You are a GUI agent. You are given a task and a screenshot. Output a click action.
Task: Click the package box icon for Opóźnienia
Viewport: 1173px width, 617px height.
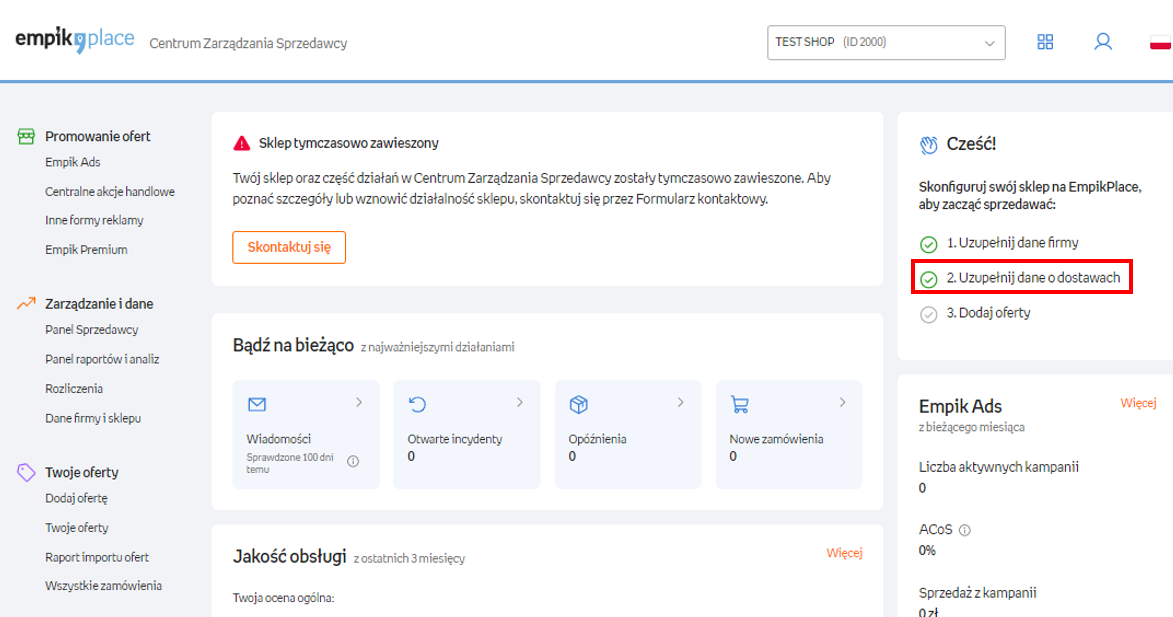pyautogui.click(x=578, y=404)
